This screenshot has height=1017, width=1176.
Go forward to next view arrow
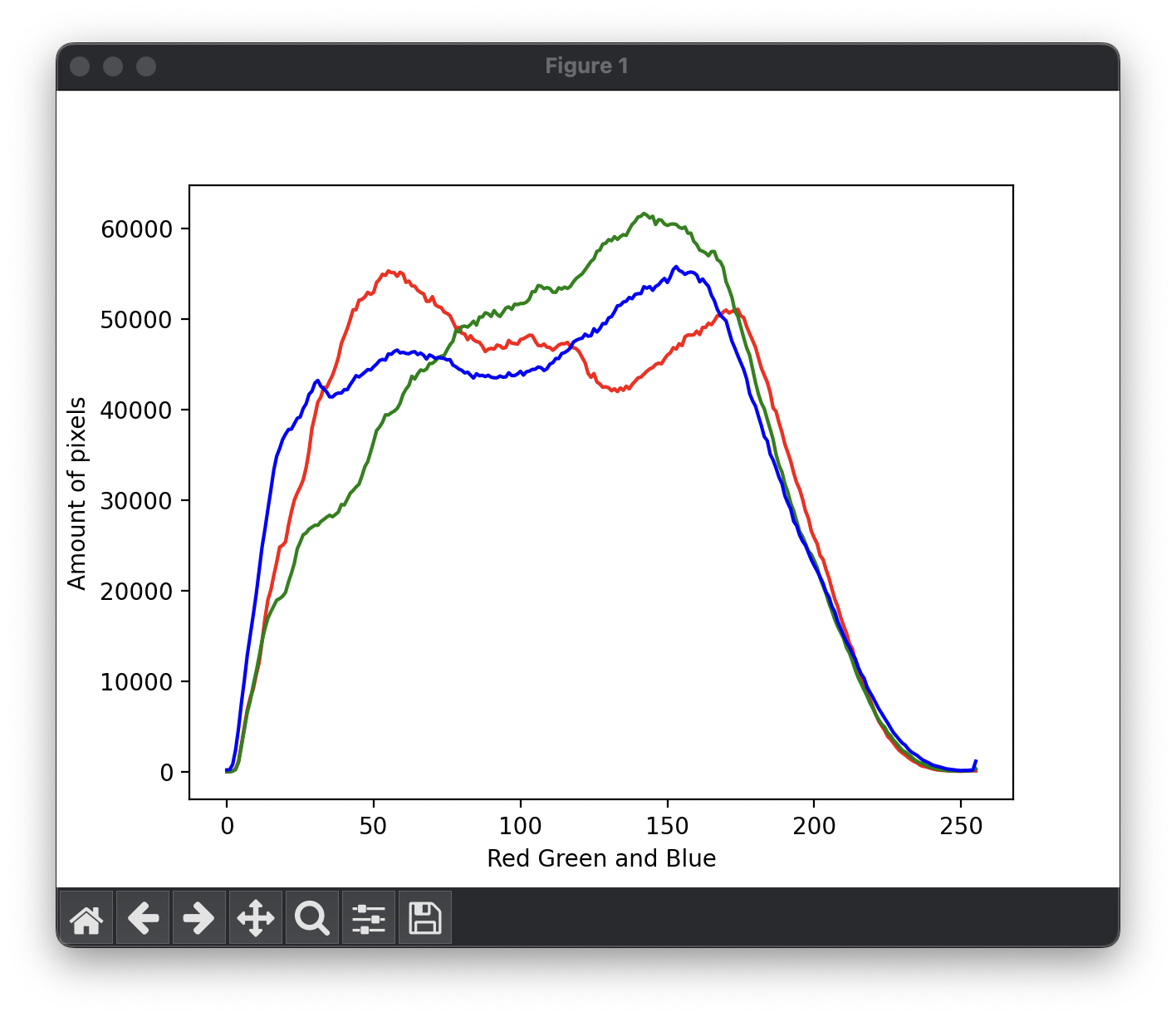(199, 918)
